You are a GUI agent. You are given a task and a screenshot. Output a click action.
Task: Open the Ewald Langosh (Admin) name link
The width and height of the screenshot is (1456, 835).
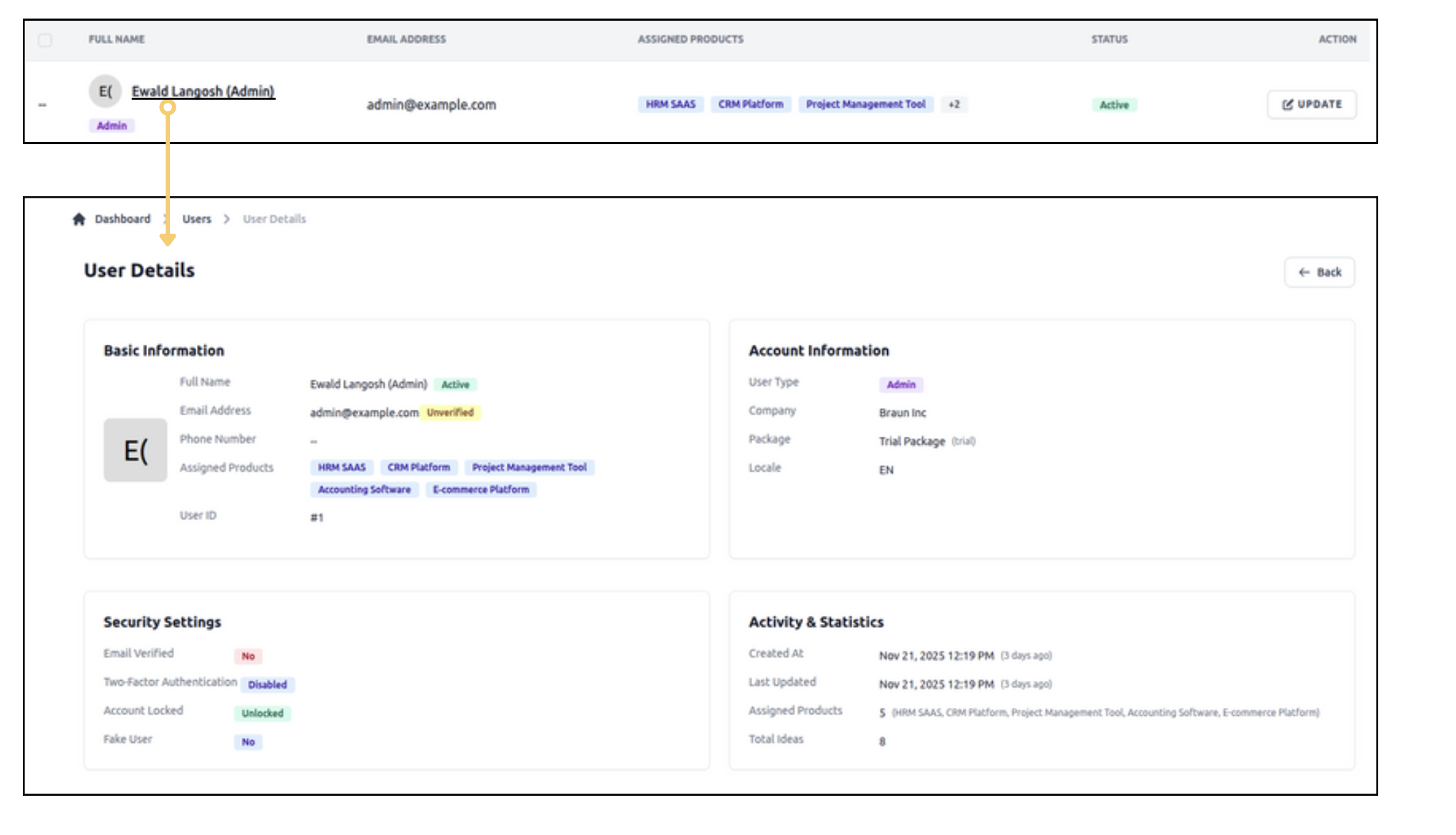point(203,91)
